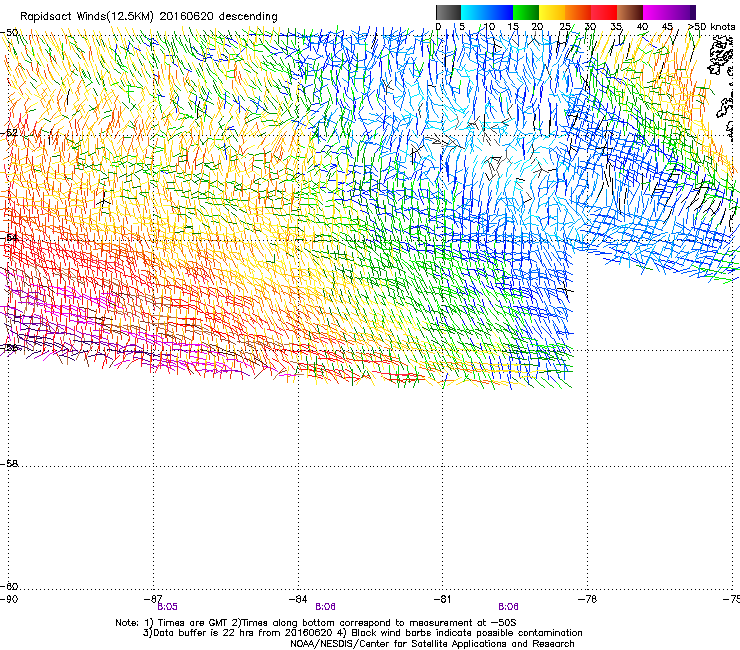
Task: Click the legend tick label '35'
Action: point(616,27)
